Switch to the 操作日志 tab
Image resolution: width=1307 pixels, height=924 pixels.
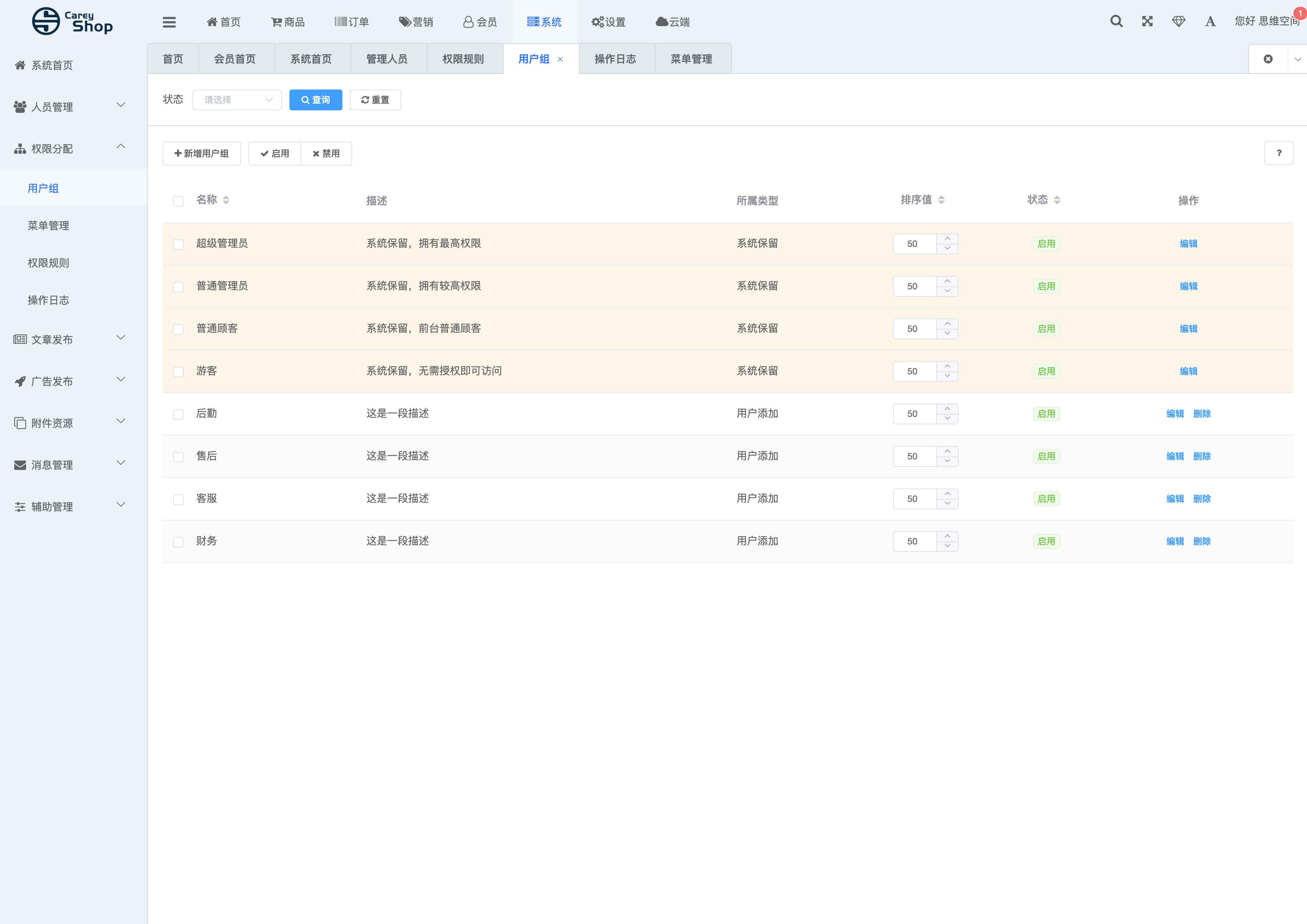click(x=617, y=58)
